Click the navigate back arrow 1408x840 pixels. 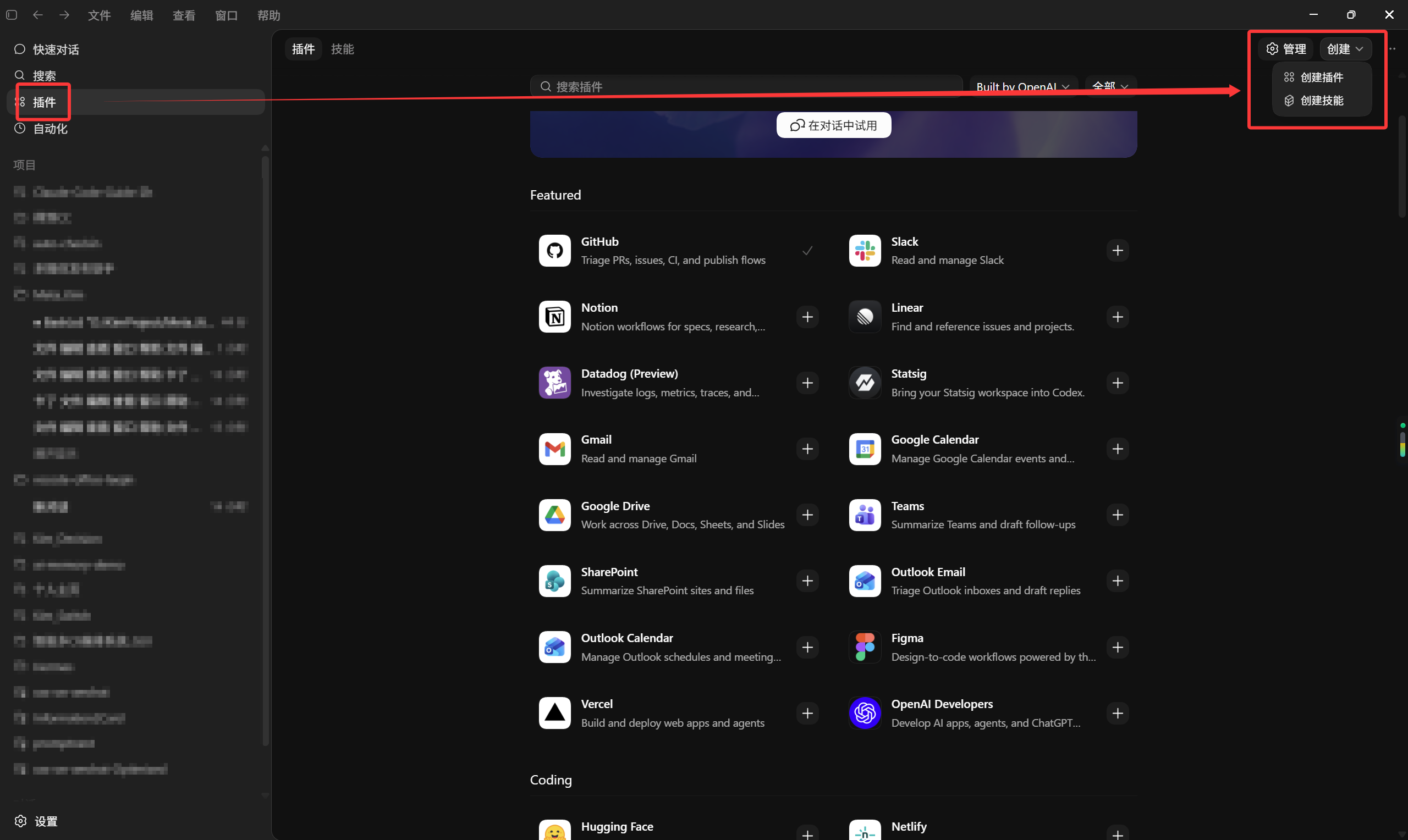38,15
